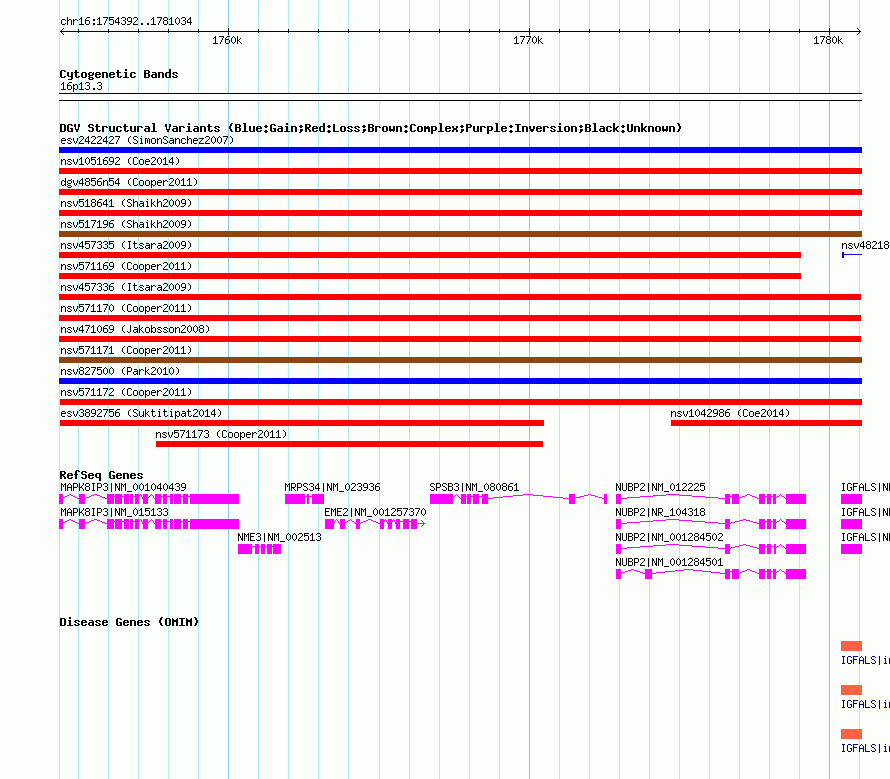Select the Cytogenetic Bands track title

[x=119, y=74]
